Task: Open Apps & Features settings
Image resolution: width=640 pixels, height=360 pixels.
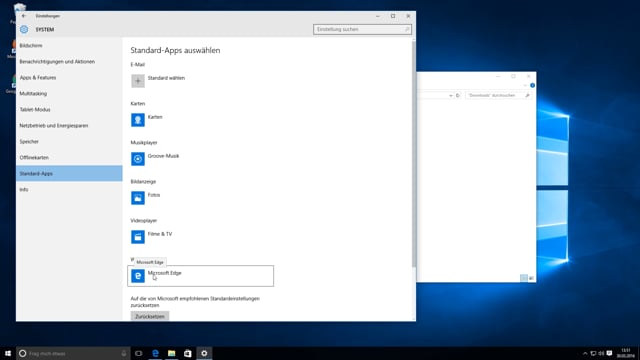Action: [69, 78]
